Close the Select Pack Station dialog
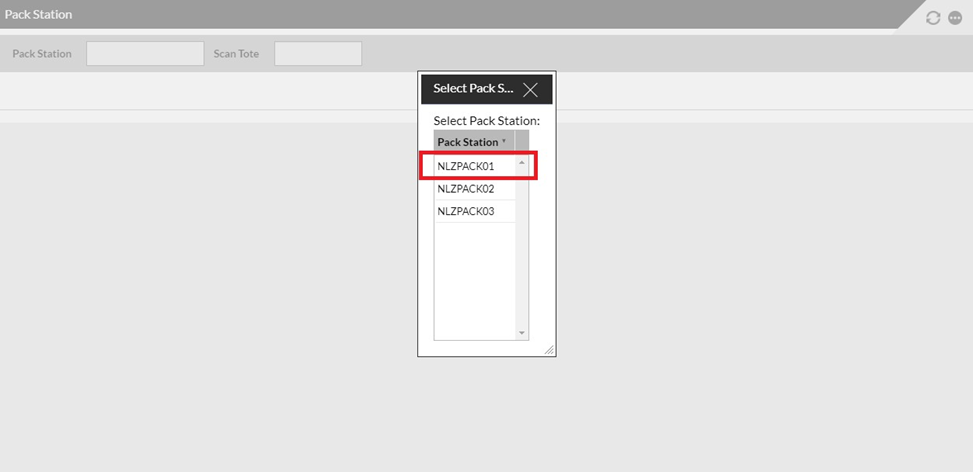This screenshot has width=973, height=472. 530,89
